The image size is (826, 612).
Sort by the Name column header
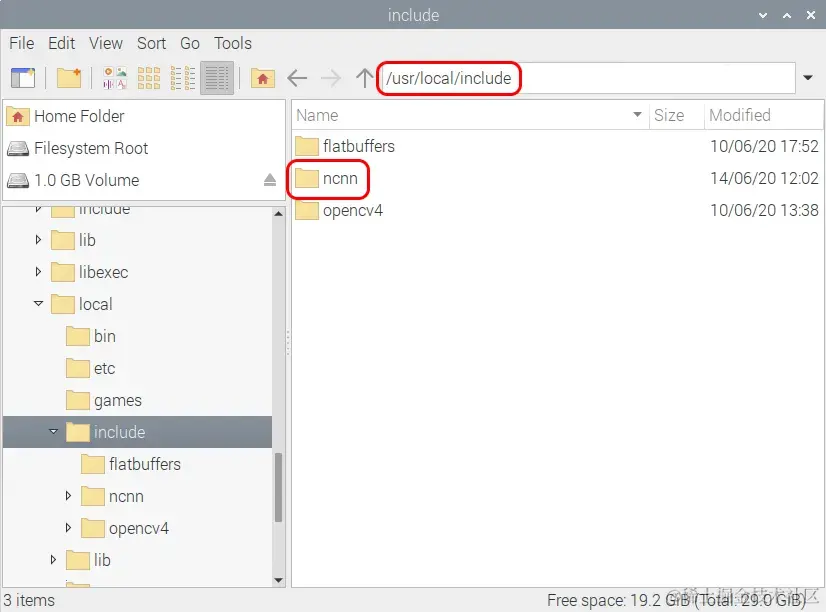(470, 115)
